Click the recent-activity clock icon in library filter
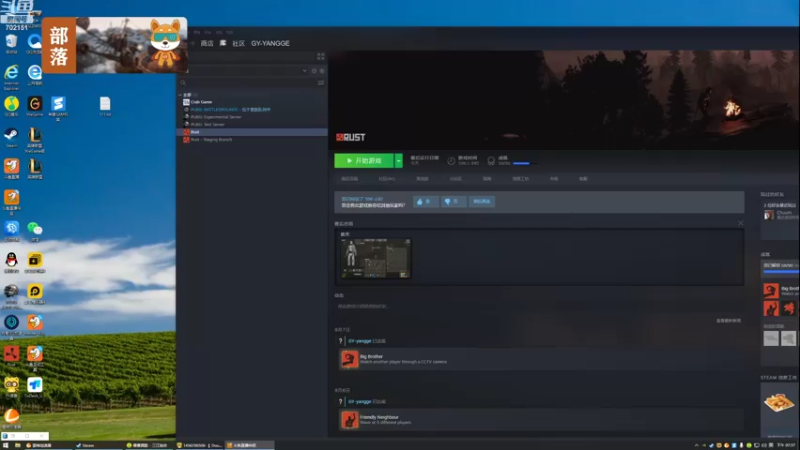 click(x=314, y=71)
